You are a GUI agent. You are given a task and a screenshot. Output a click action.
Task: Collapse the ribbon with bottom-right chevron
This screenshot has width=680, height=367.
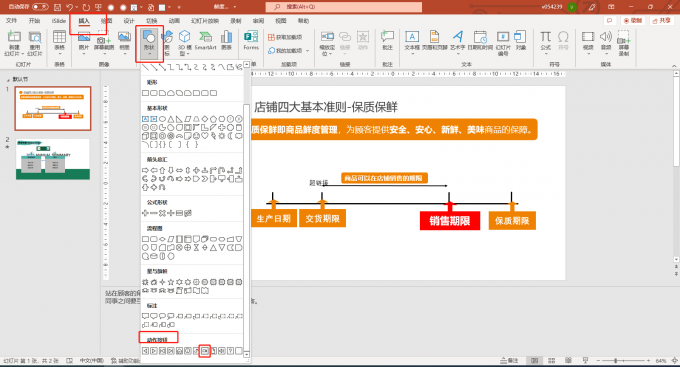tap(674, 66)
